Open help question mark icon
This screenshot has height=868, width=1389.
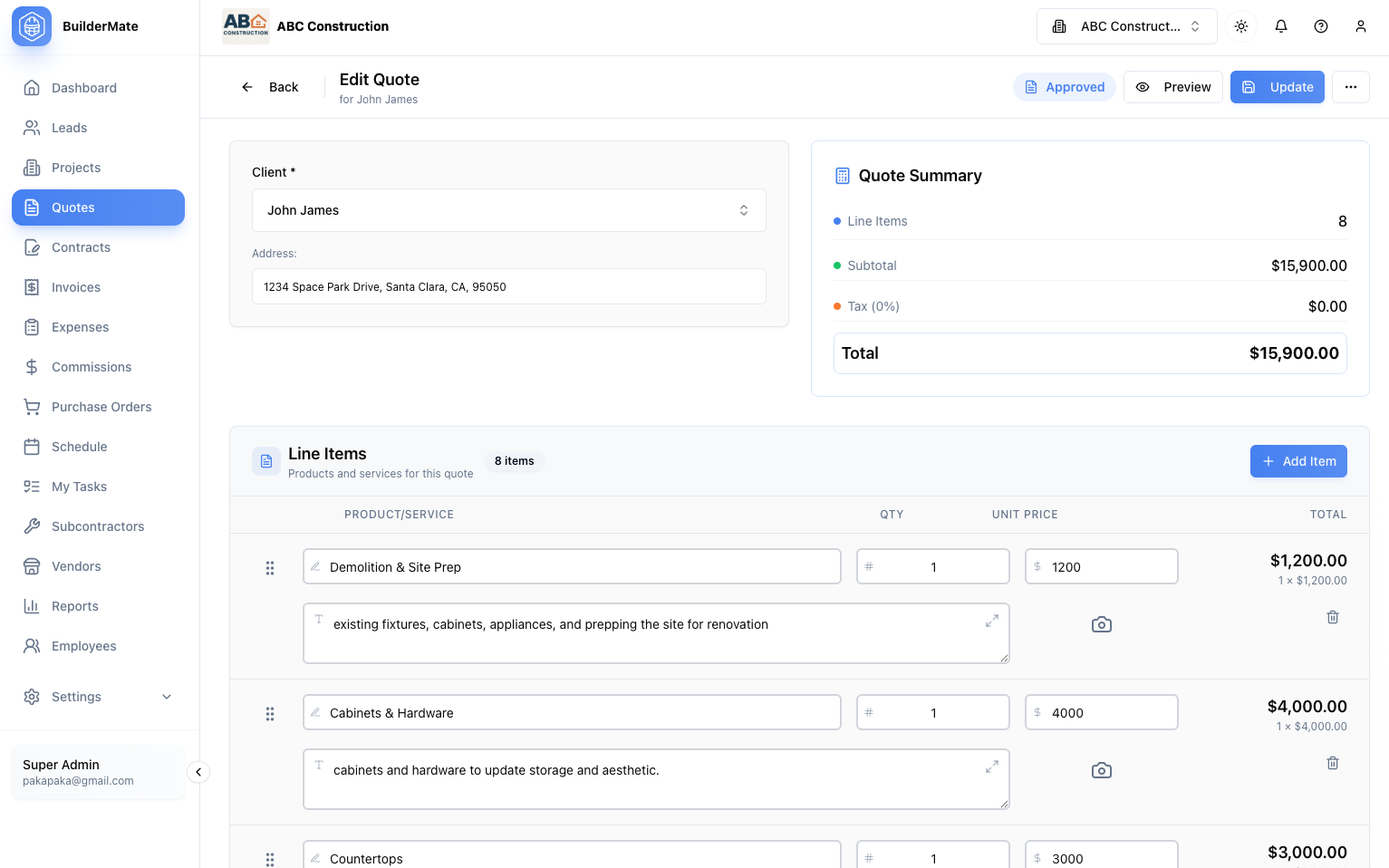pos(1321,26)
